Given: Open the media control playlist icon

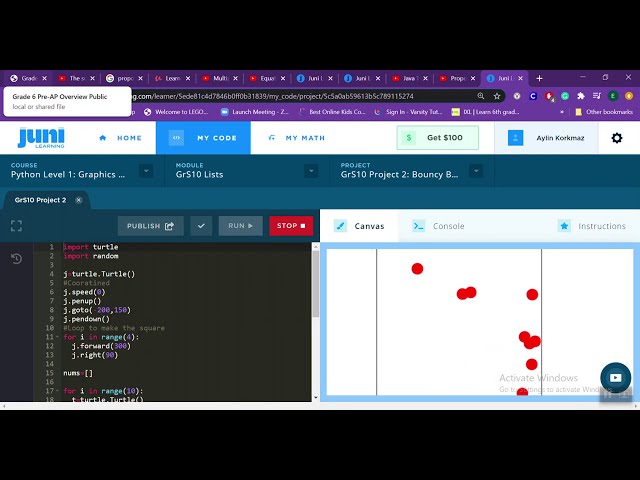Looking at the screenshot, I should (597, 96).
